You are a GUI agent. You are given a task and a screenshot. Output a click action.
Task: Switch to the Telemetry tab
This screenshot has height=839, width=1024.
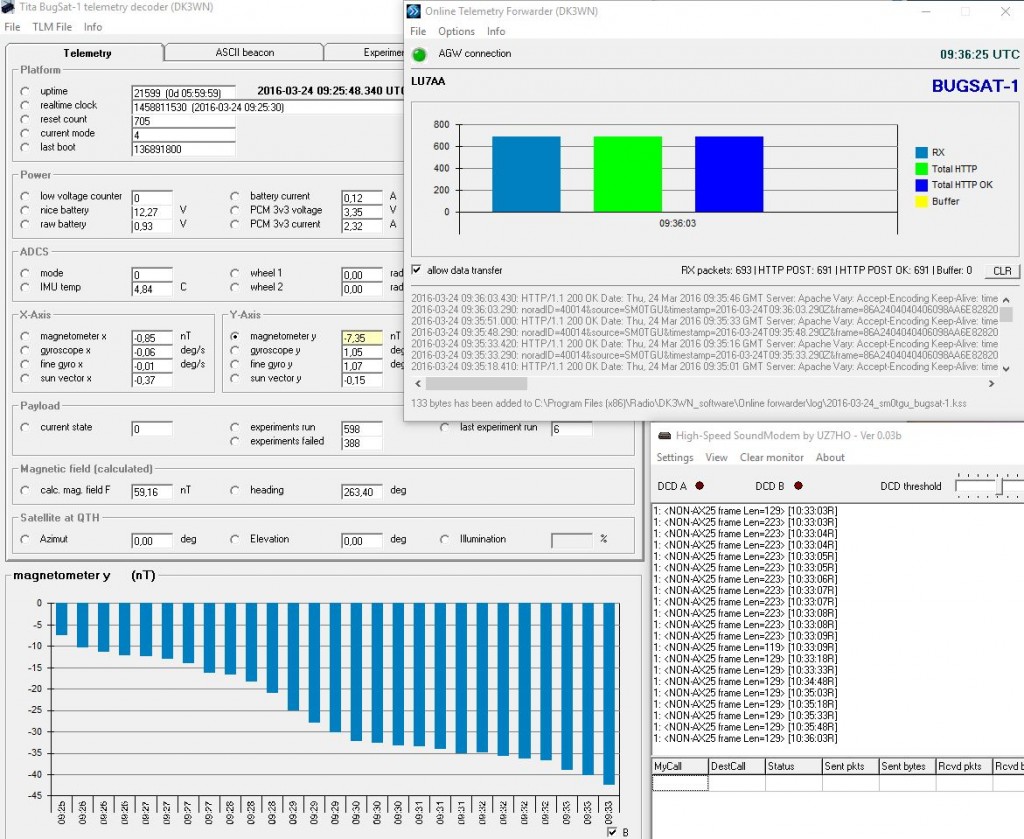pos(87,53)
